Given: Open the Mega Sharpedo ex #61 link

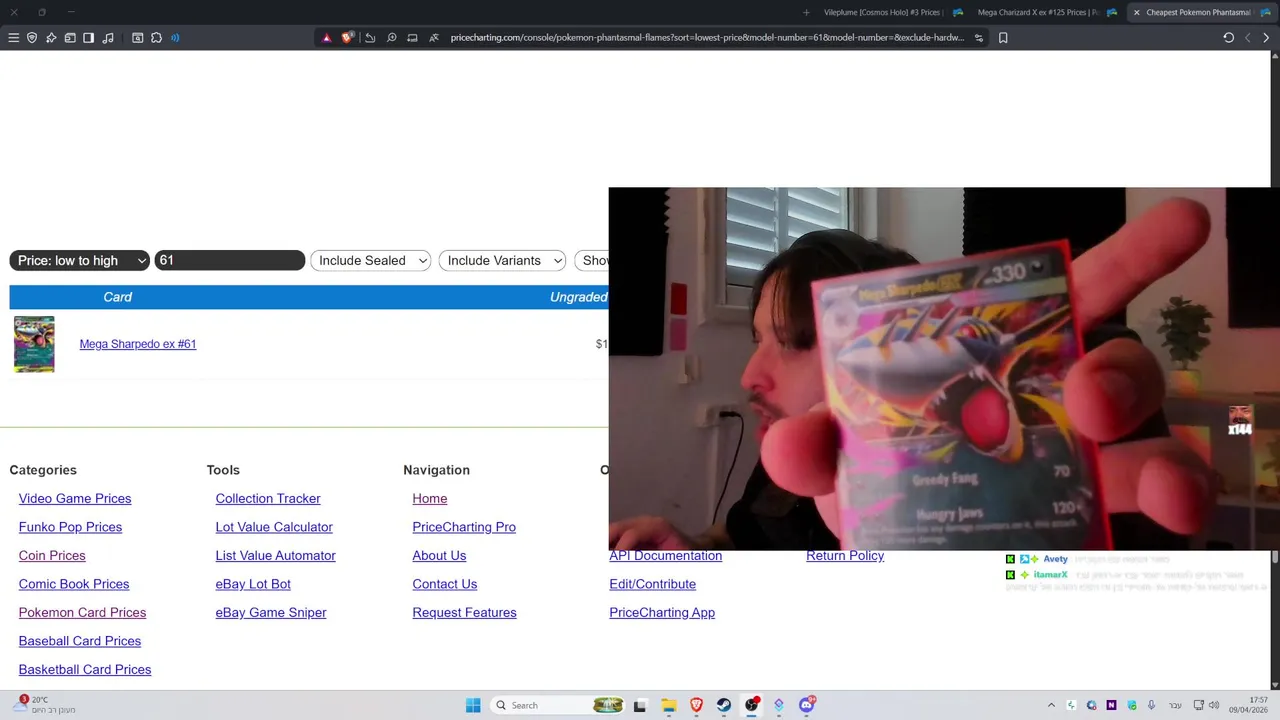Looking at the screenshot, I should point(138,344).
